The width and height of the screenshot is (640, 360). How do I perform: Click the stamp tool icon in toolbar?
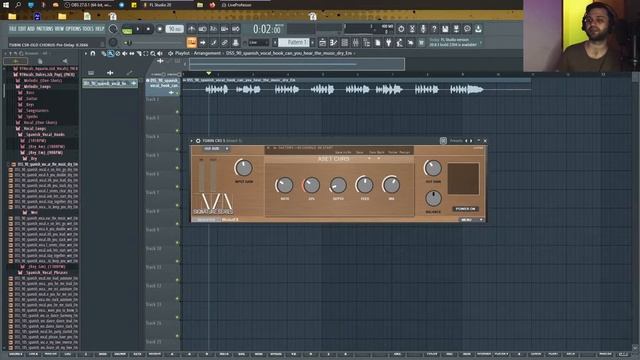pos(236,42)
